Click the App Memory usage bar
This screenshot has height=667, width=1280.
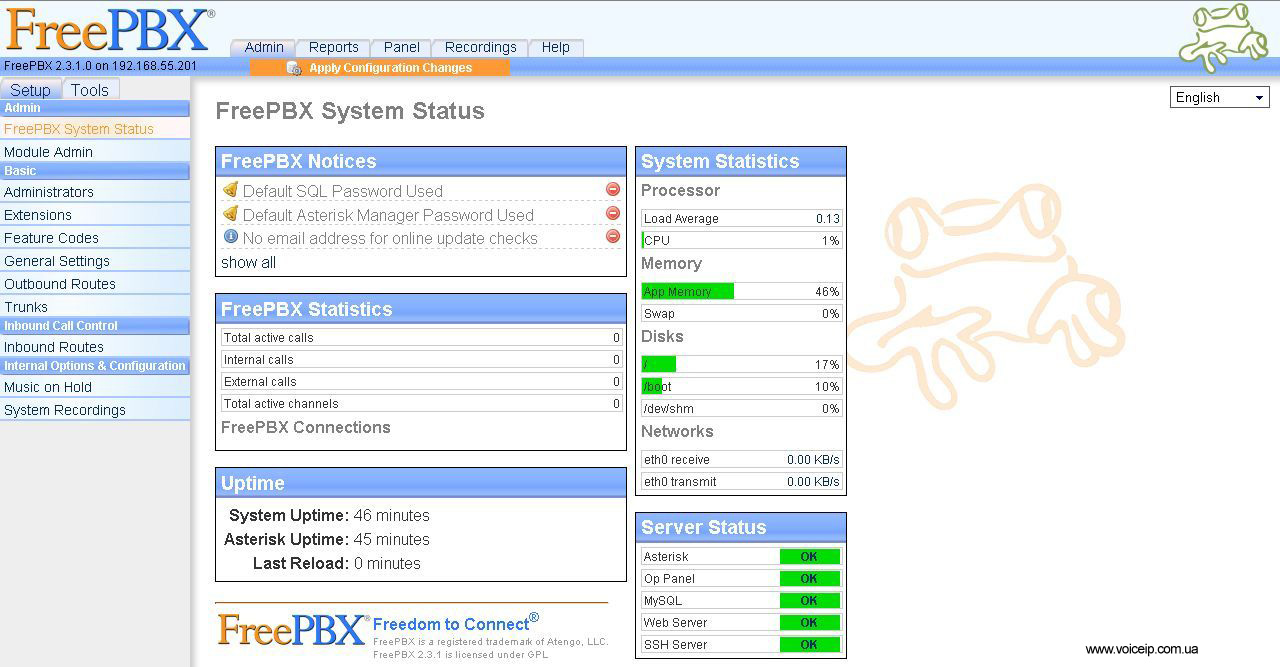click(x=741, y=291)
